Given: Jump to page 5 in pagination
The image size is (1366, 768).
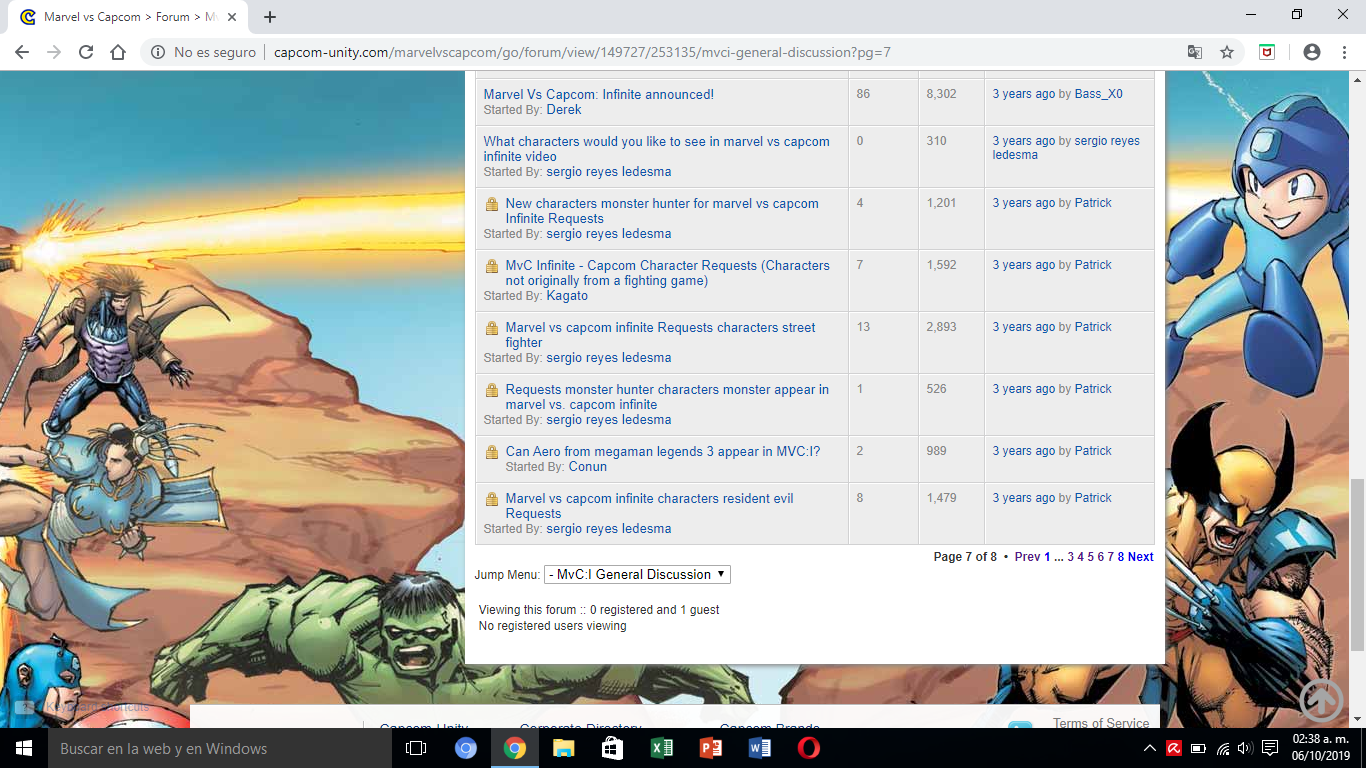Looking at the screenshot, I should click(1091, 557).
